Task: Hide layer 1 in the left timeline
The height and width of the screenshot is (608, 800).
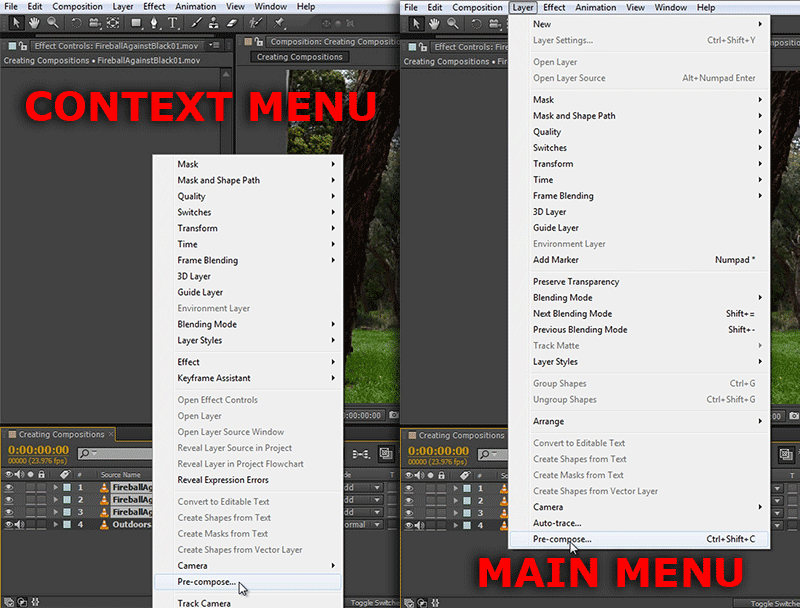Action: [x=9, y=487]
